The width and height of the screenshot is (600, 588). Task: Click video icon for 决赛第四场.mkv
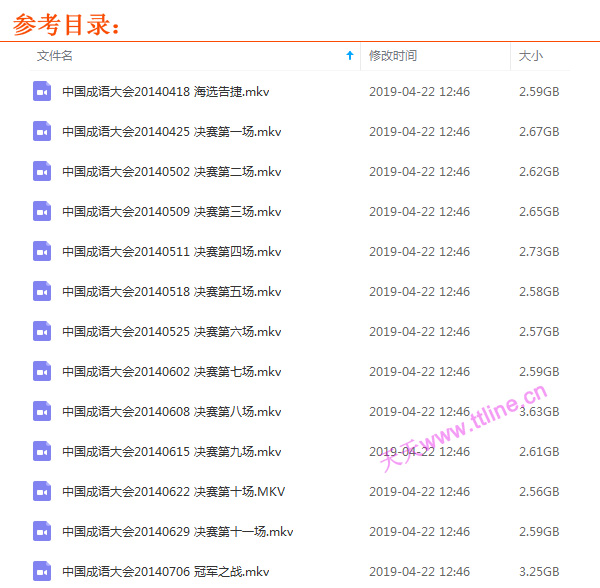click(x=41, y=252)
